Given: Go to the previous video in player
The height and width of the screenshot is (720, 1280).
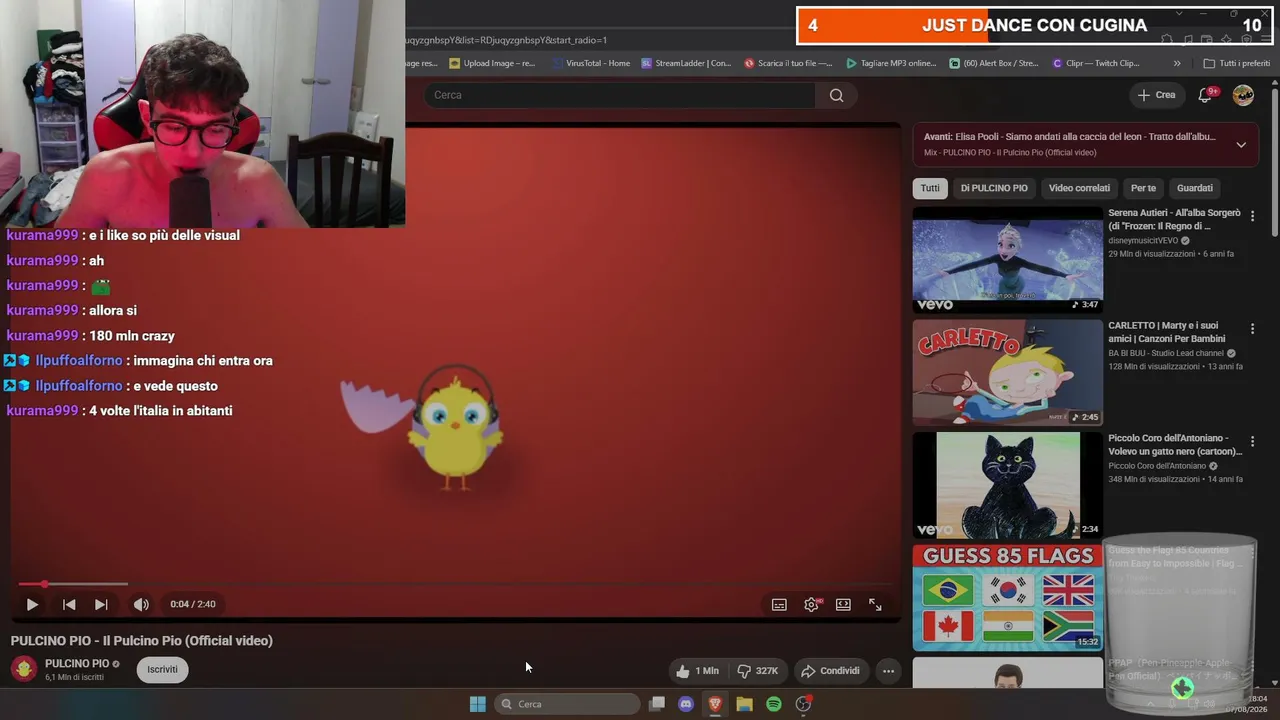Looking at the screenshot, I should point(69,604).
